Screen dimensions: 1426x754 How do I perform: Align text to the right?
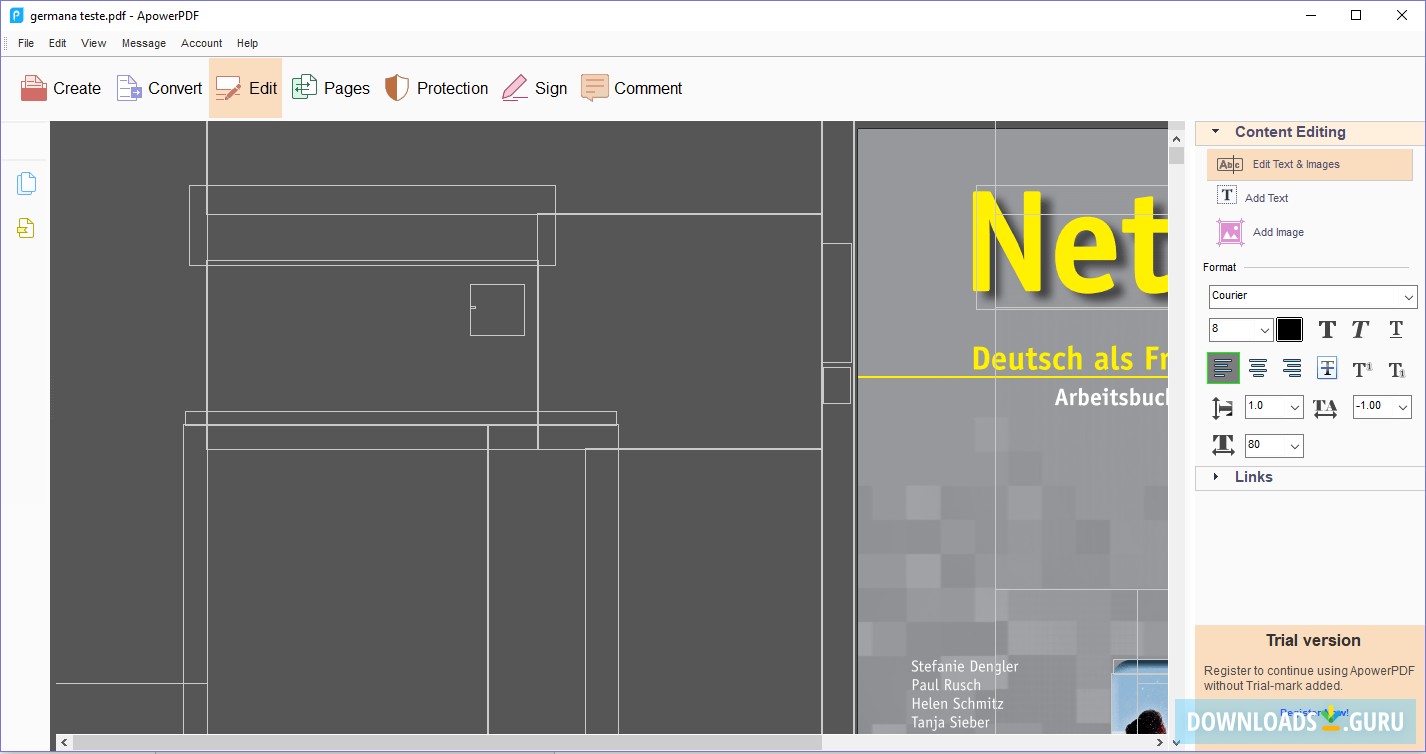coord(1292,368)
